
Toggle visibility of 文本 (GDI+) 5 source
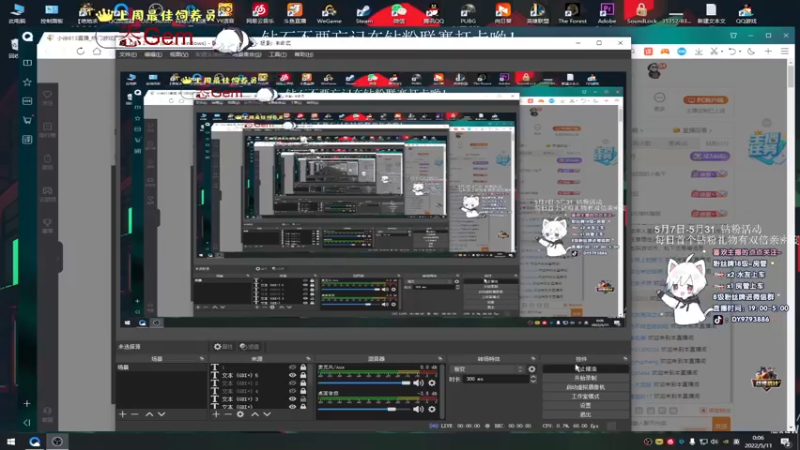pyautogui.click(x=292, y=375)
